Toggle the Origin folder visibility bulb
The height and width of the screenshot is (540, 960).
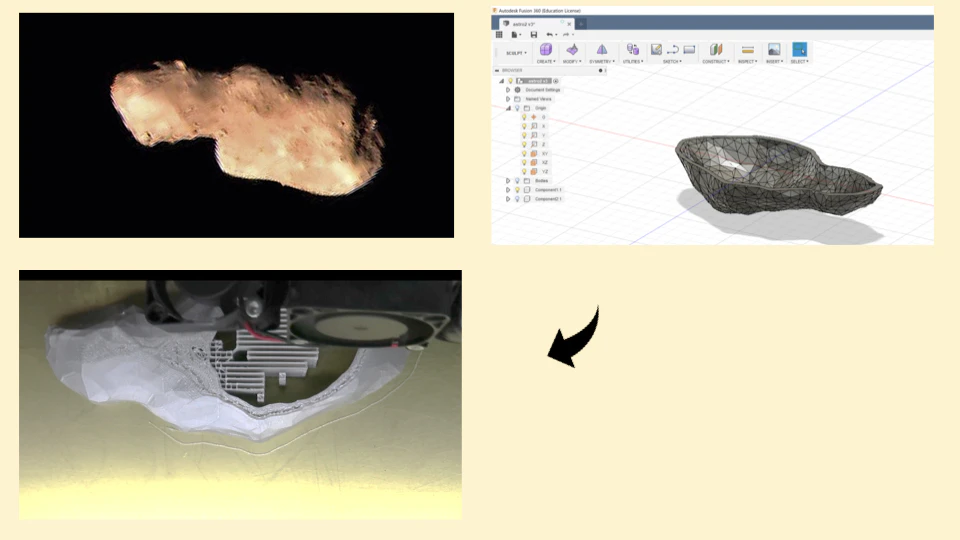(517, 108)
